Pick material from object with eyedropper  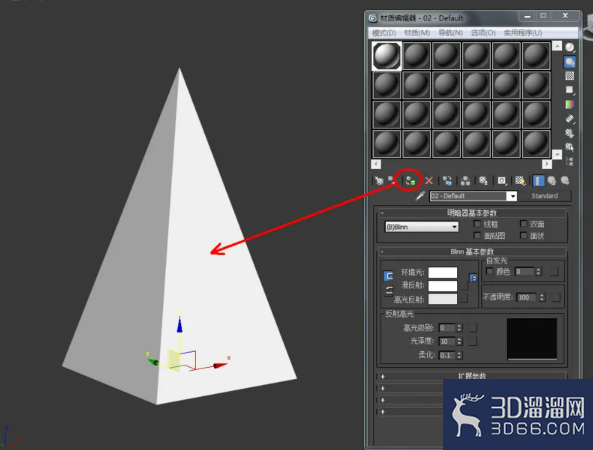pyautogui.click(x=420, y=196)
